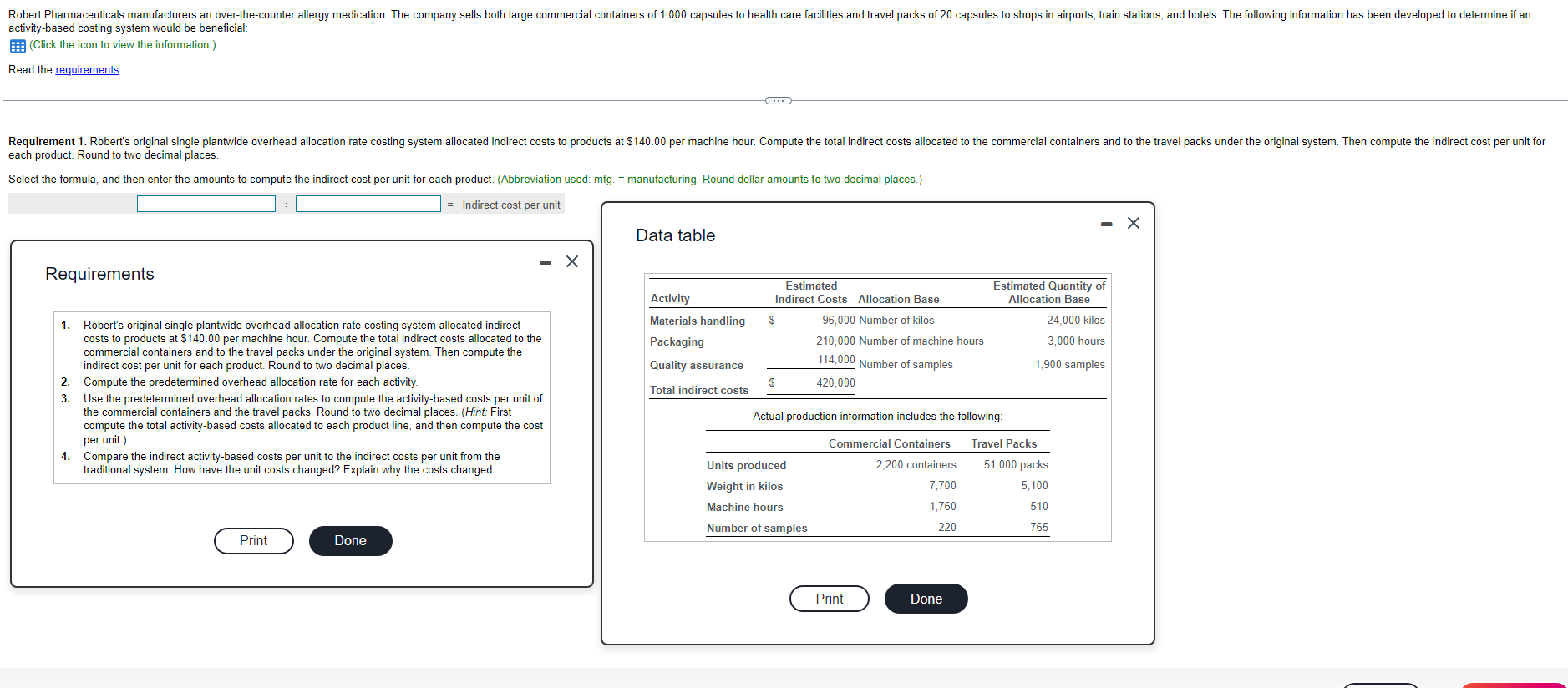This screenshot has width=1568, height=688.
Task: Print the Requirements dialog
Action: (x=254, y=541)
